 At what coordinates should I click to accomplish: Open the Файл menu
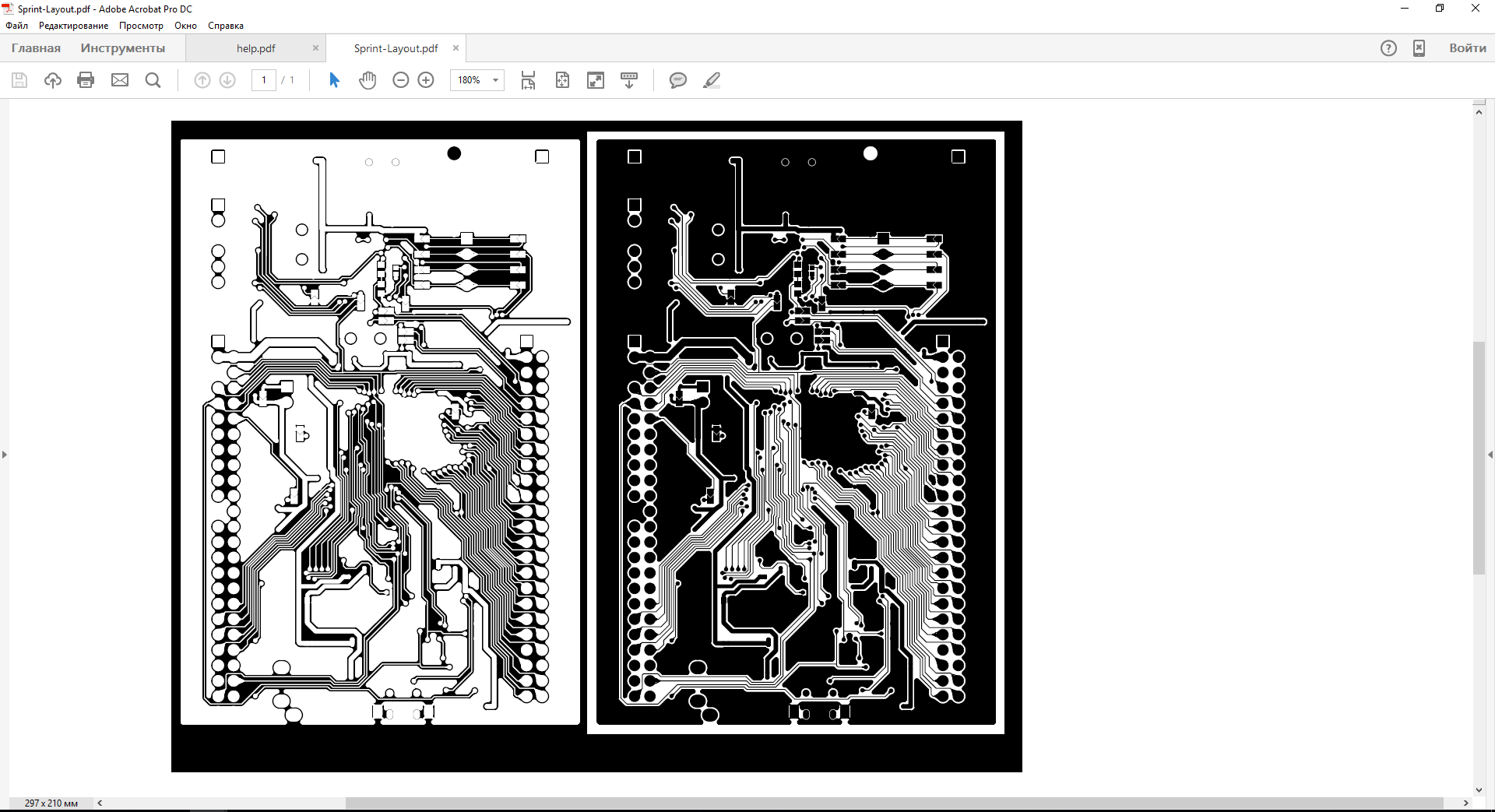coord(16,26)
